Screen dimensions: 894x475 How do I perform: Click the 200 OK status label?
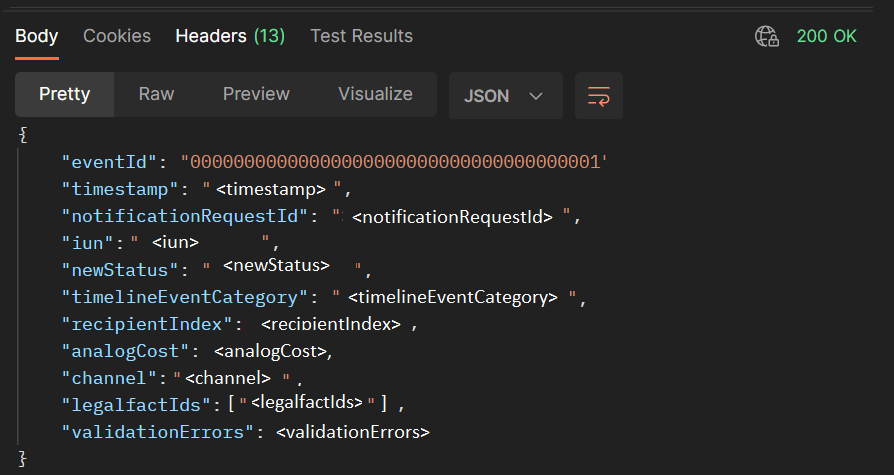click(x=826, y=36)
